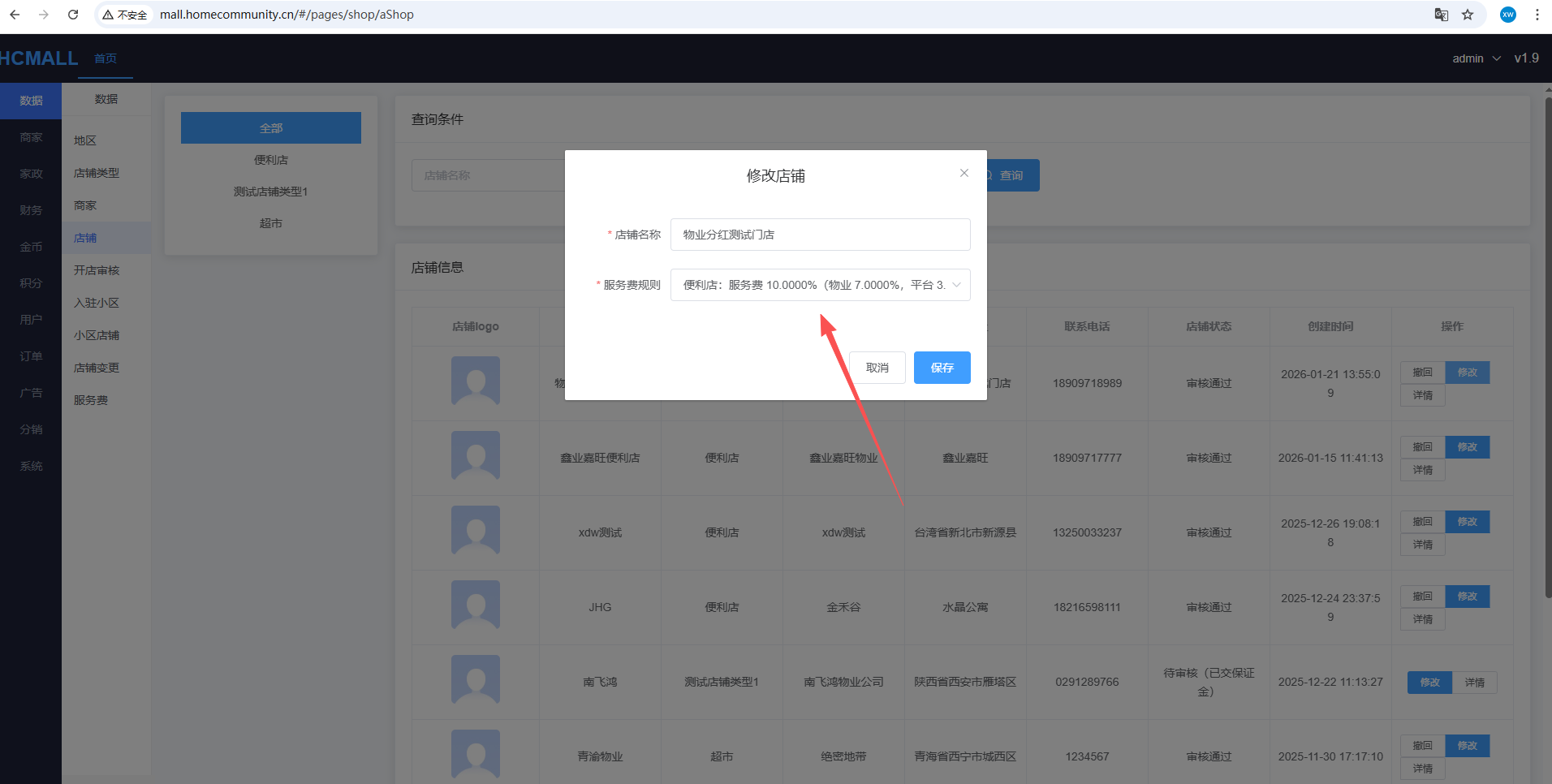Image resolution: width=1552 pixels, height=784 pixels.
Task: Open the browser three-dot menu
Action: pos(1537,15)
